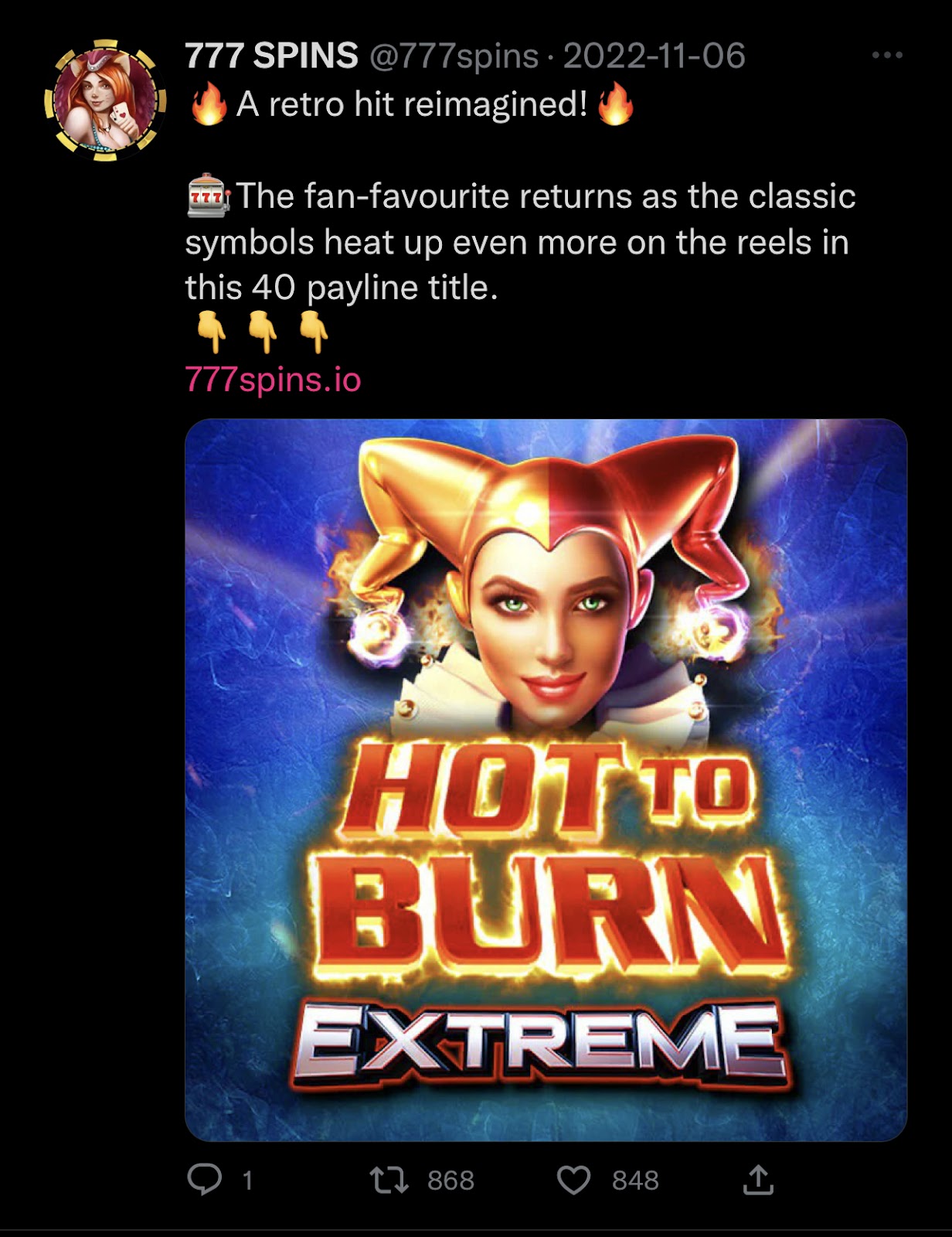This screenshot has width=952, height=1237.
Task: Click the reply speech bubble icon
Action: tap(205, 1180)
